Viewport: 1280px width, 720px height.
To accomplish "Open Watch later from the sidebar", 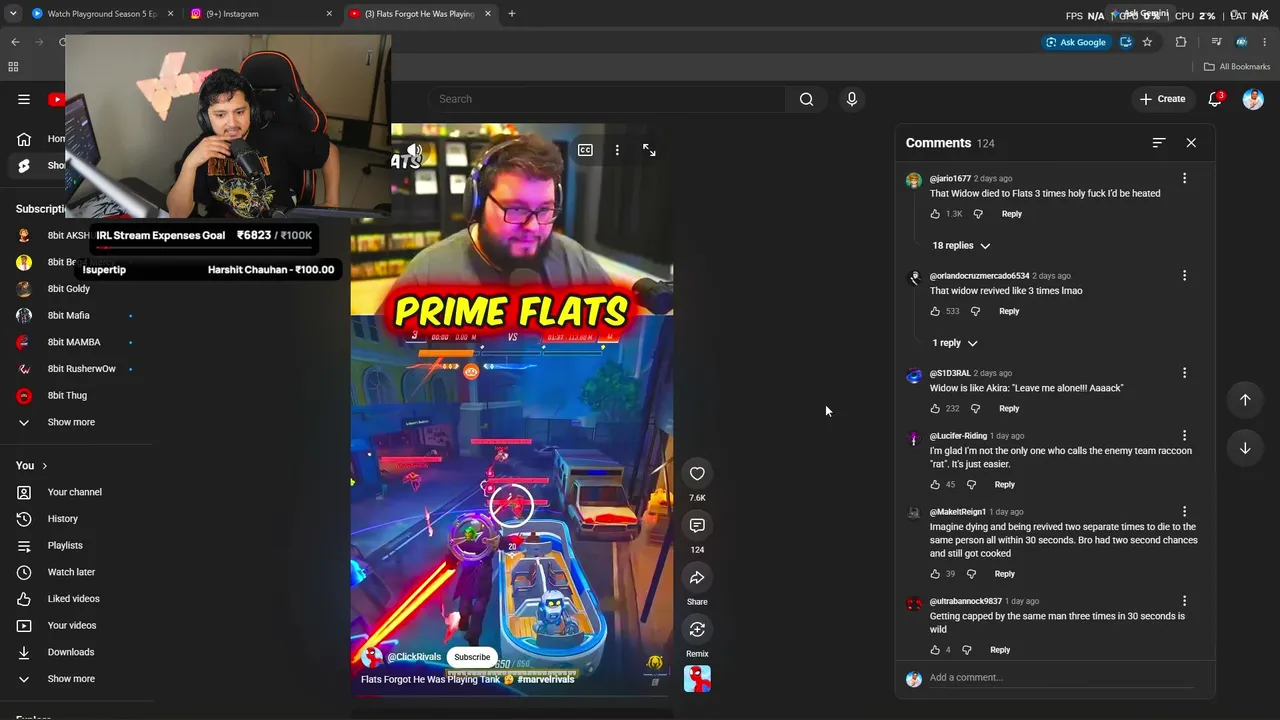I will 71,572.
